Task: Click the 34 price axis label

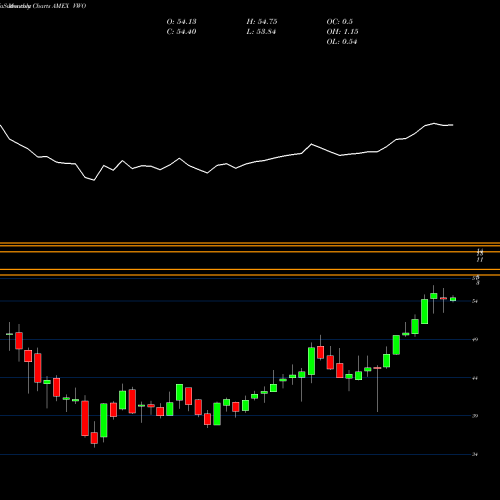Action: (475, 454)
